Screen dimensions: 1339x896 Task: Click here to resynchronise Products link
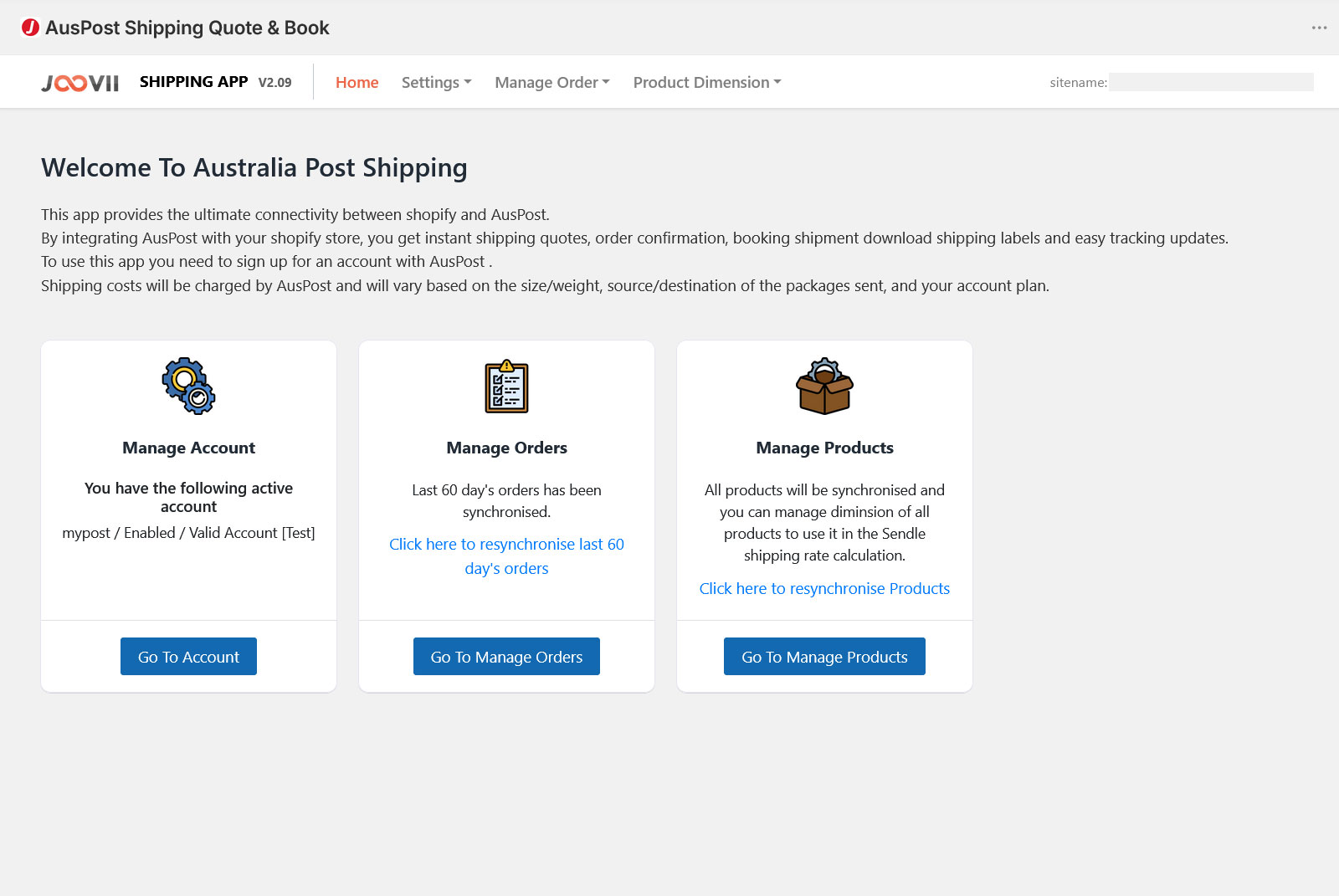point(824,588)
